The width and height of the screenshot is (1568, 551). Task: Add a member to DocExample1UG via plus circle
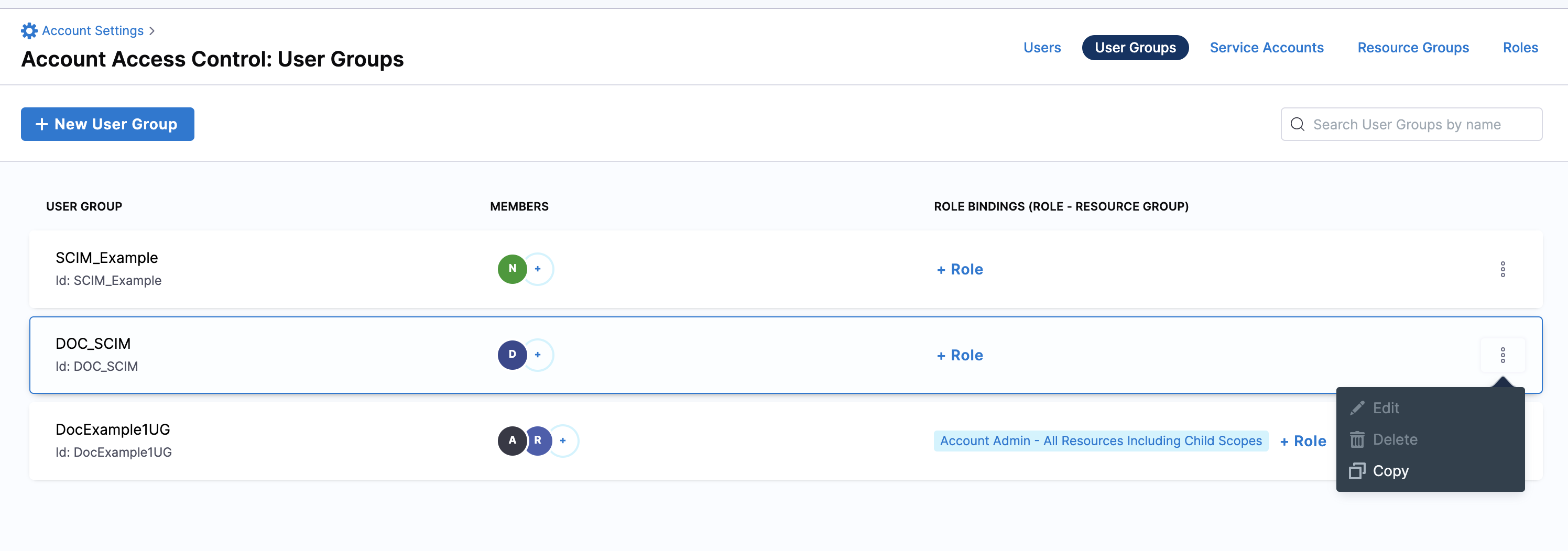pos(563,440)
